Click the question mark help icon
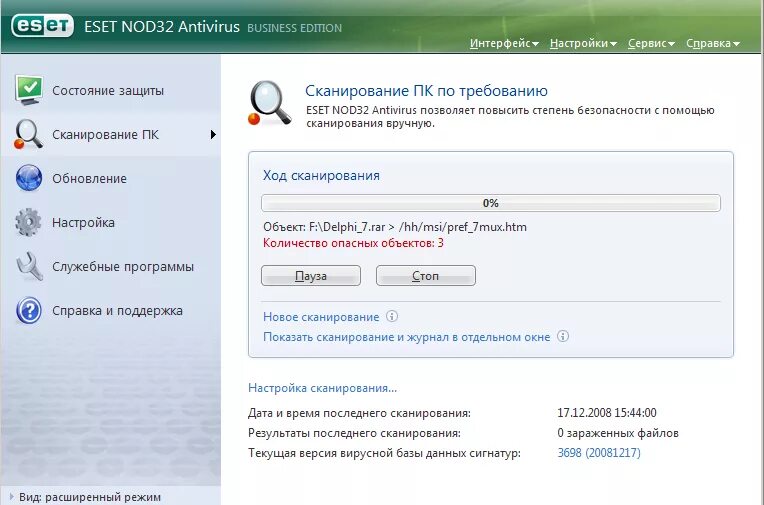This screenshot has height=505, width=764. click(x=28, y=311)
